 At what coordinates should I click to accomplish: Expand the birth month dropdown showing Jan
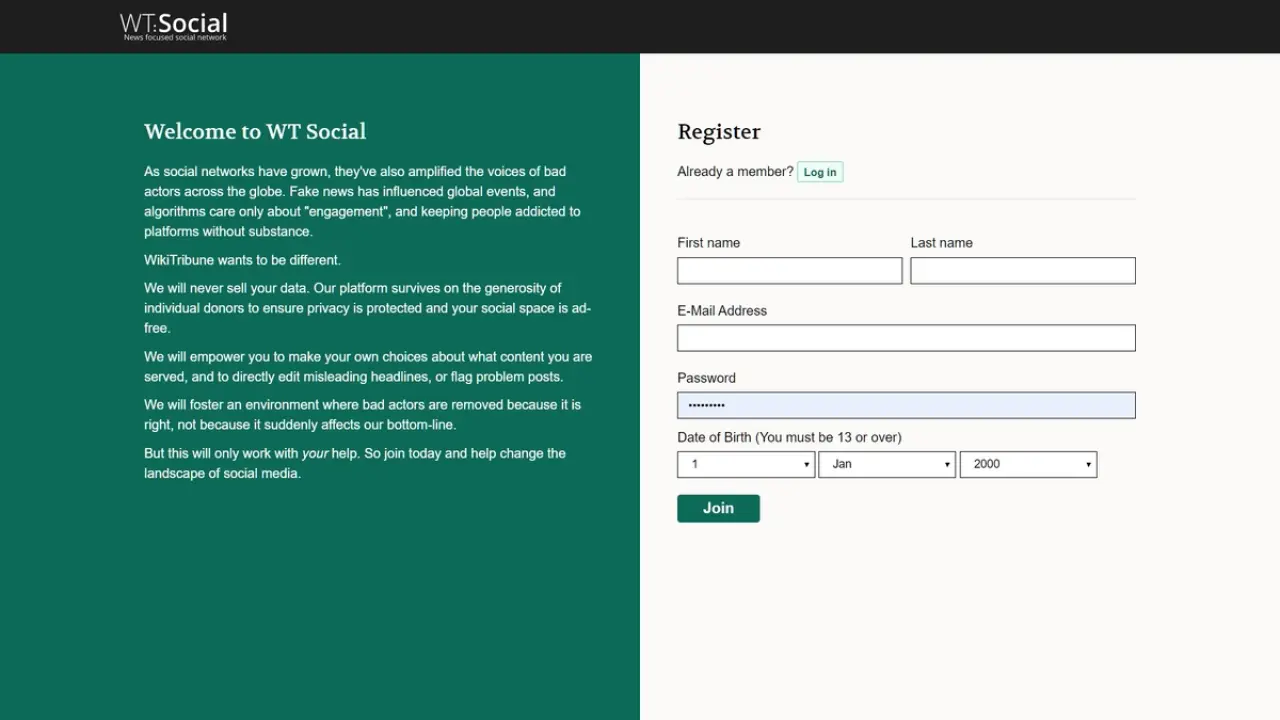(x=887, y=464)
